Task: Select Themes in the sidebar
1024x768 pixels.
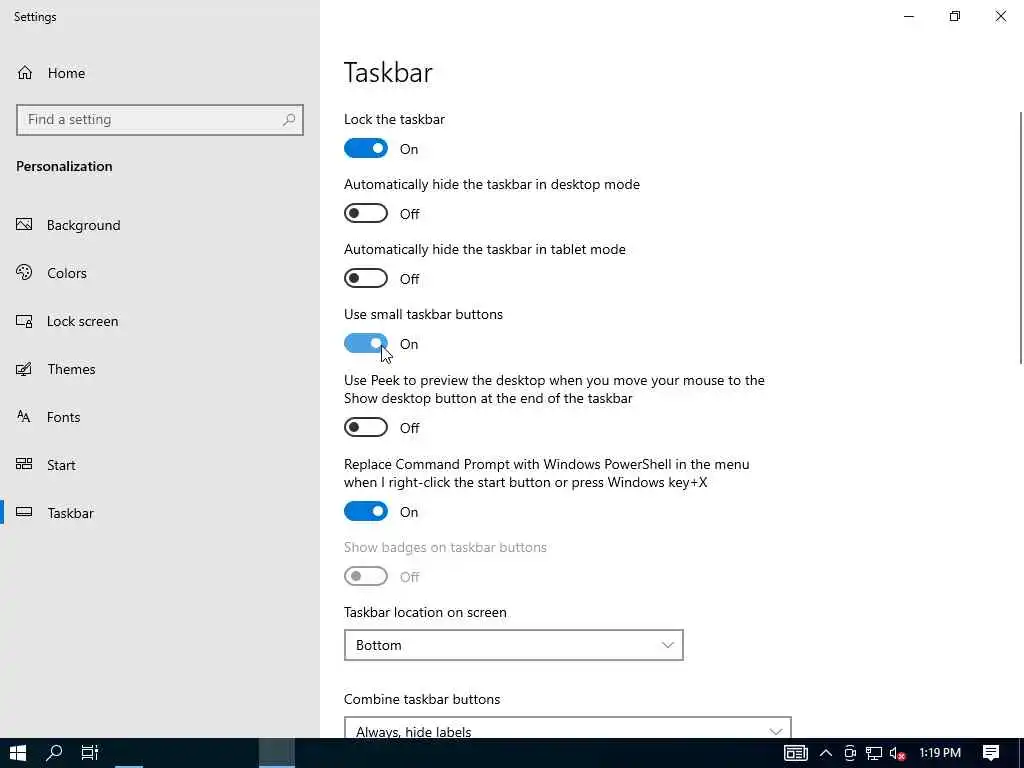Action: tap(159, 369)
